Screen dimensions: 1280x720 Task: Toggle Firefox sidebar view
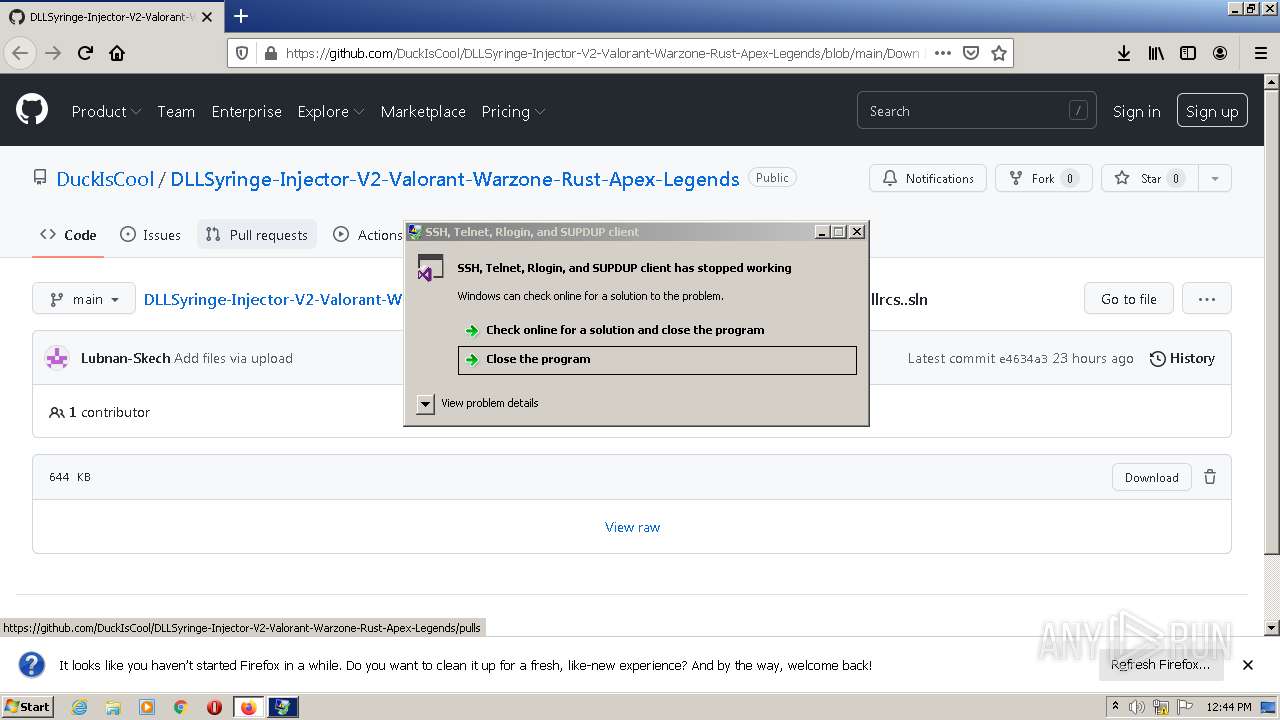[x=1188, y=53]
